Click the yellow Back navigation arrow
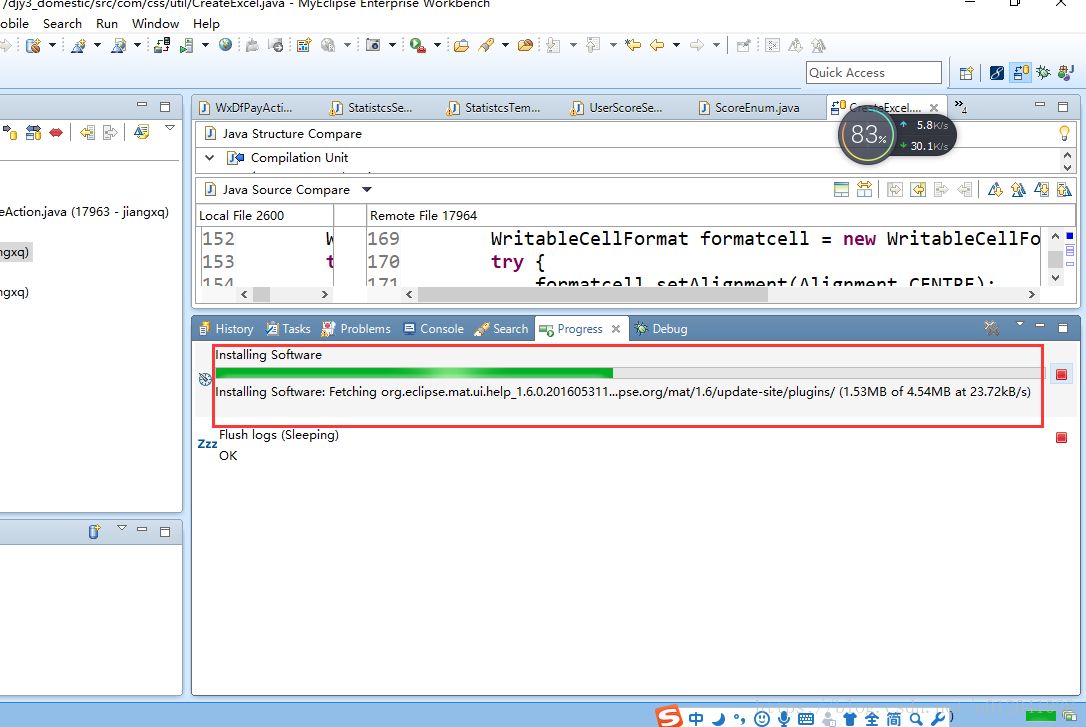The height and width of the screenshot is (727, 1086). [657, 45]
